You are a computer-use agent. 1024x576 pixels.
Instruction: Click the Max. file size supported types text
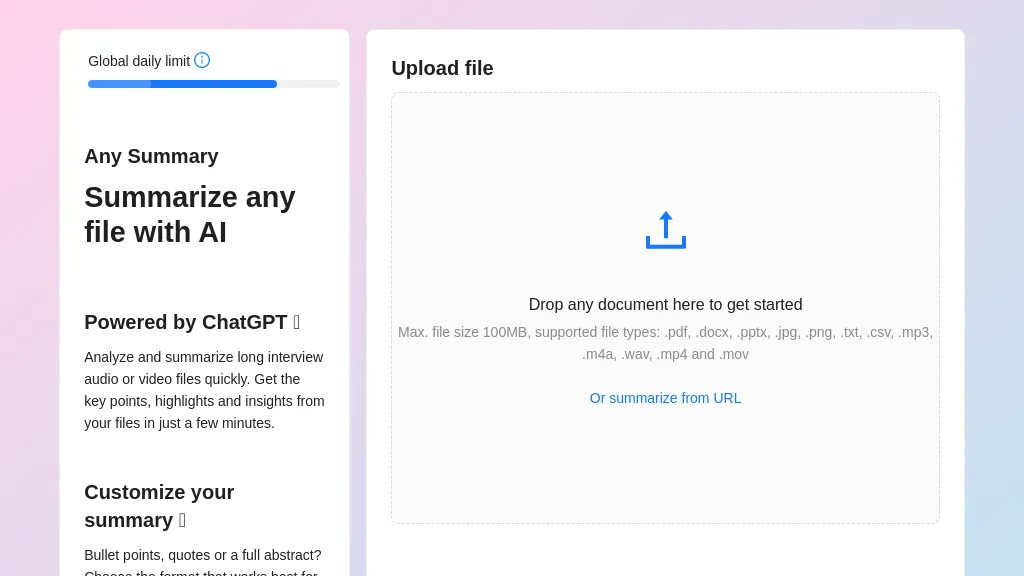coord(665,332)
